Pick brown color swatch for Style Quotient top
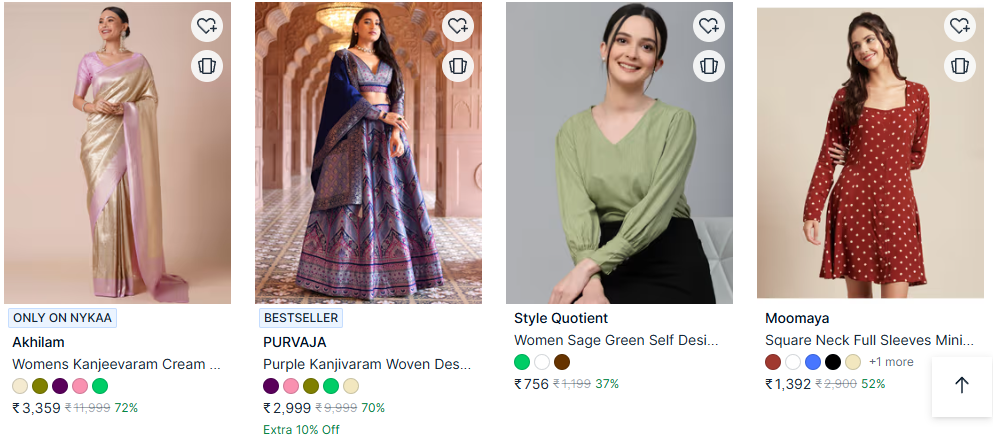This screenshot has height=439, width=993. [562, 362]
